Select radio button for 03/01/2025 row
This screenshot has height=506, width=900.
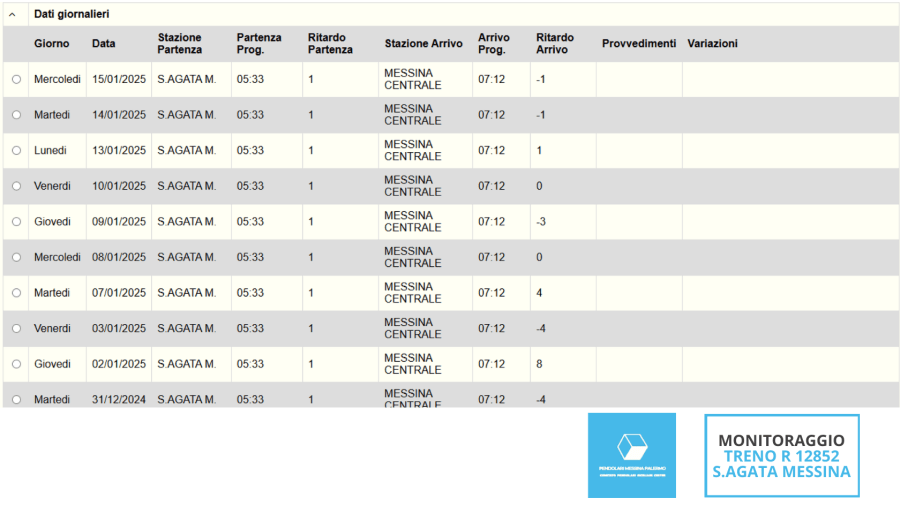[x=16, y=328]
